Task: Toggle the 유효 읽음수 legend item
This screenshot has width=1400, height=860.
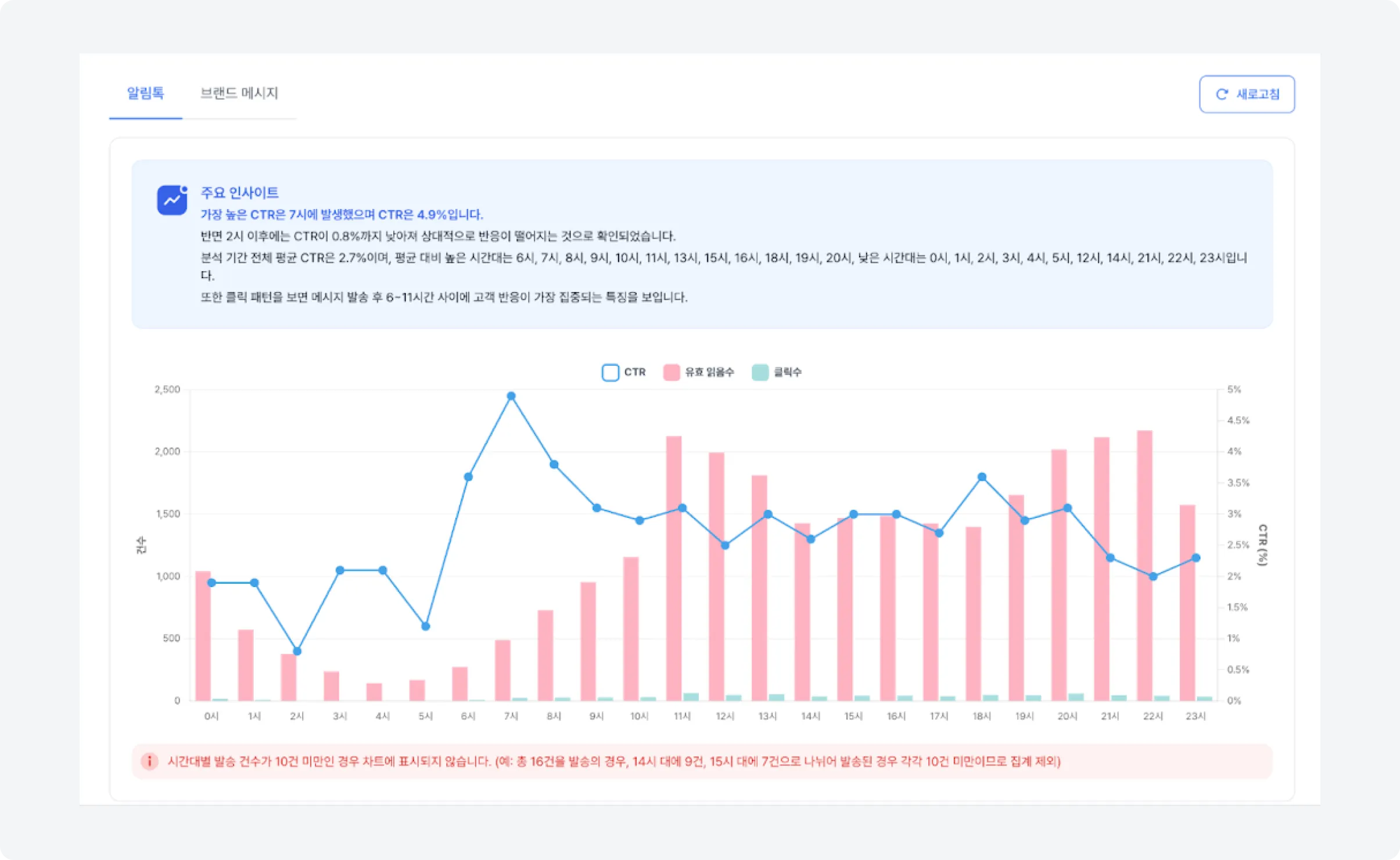Action: [x=710, y=372]
